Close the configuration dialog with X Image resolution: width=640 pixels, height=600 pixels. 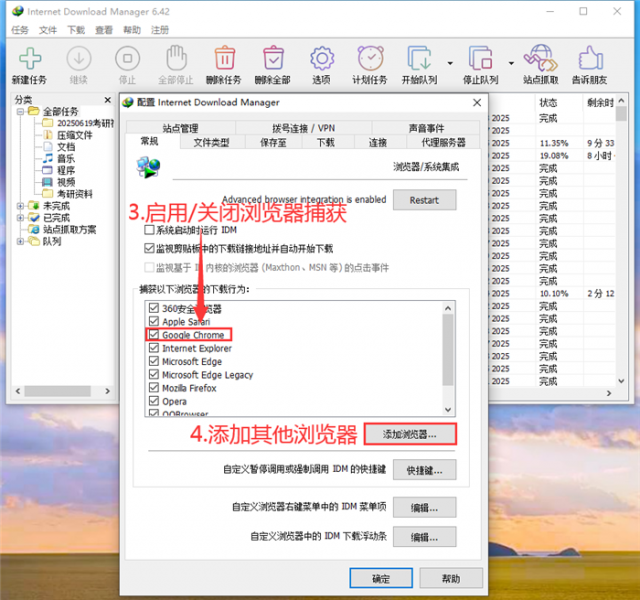pyautogui.click(x=477, y=102)
